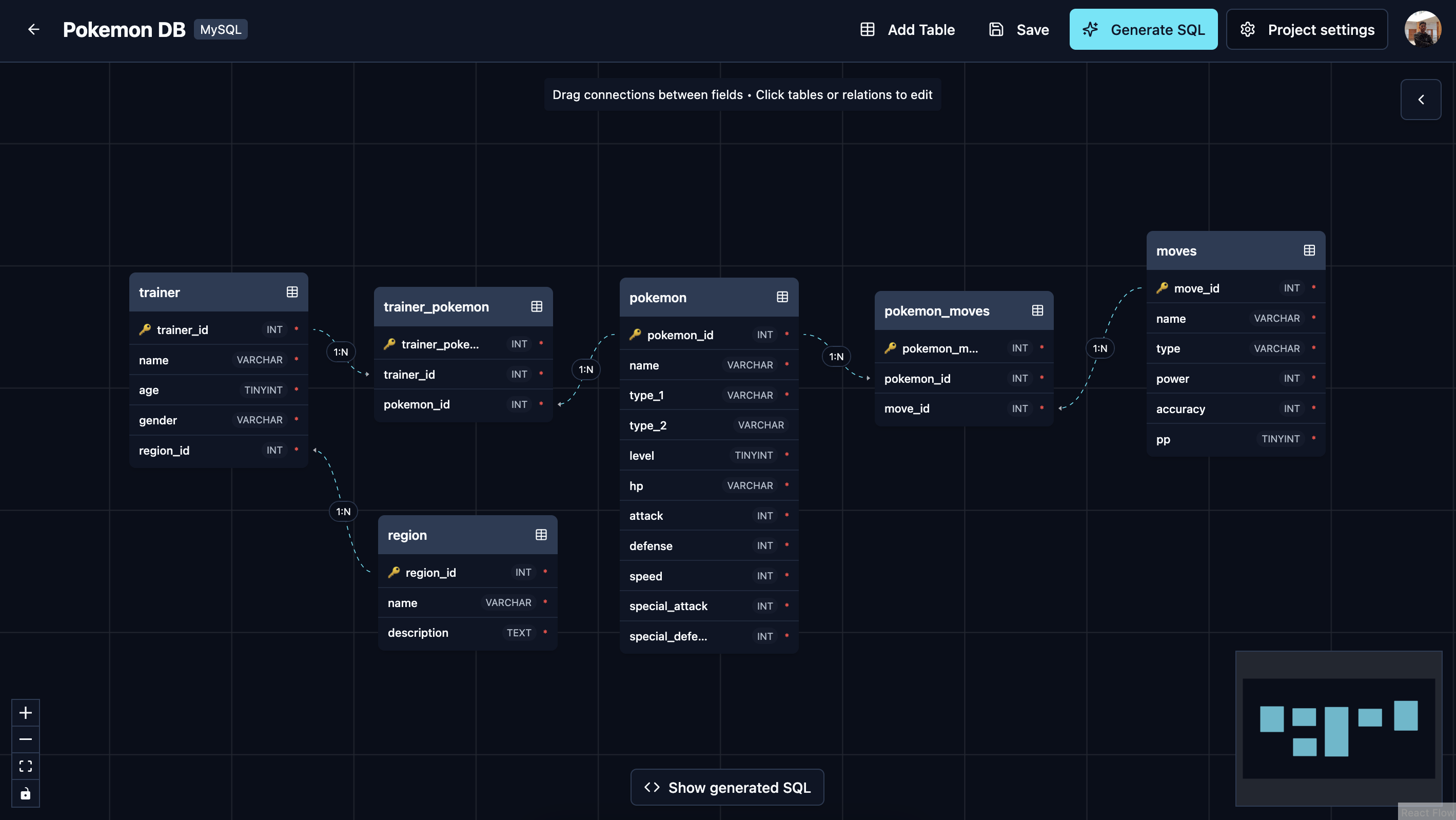Click the table icon on trainer table header
Viewport: 1456px width, 820px height.
click(291, 292)
